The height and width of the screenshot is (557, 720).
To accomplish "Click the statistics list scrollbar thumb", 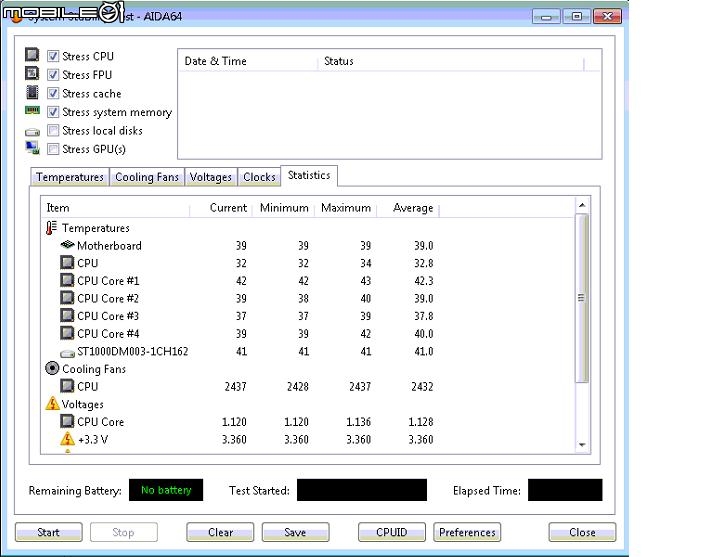I will pyautogui.click(x=582, y=298).
